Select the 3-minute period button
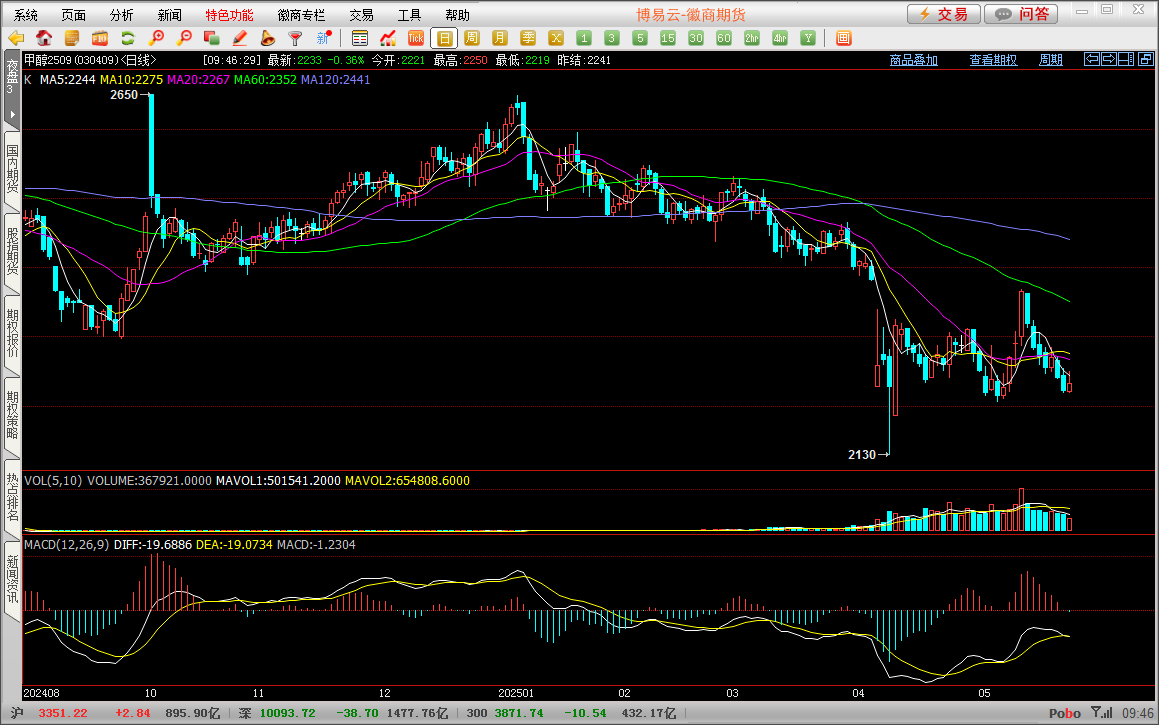 [611, 38]
